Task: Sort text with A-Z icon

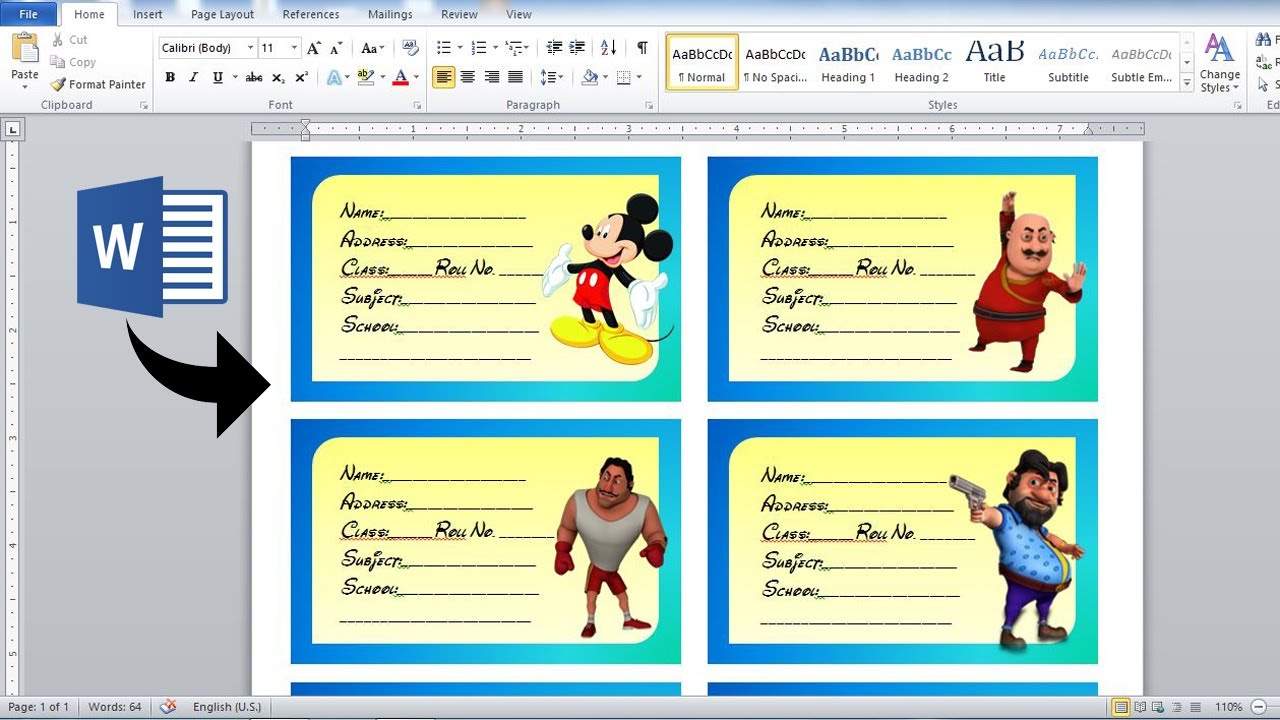Action: point(608,48)
